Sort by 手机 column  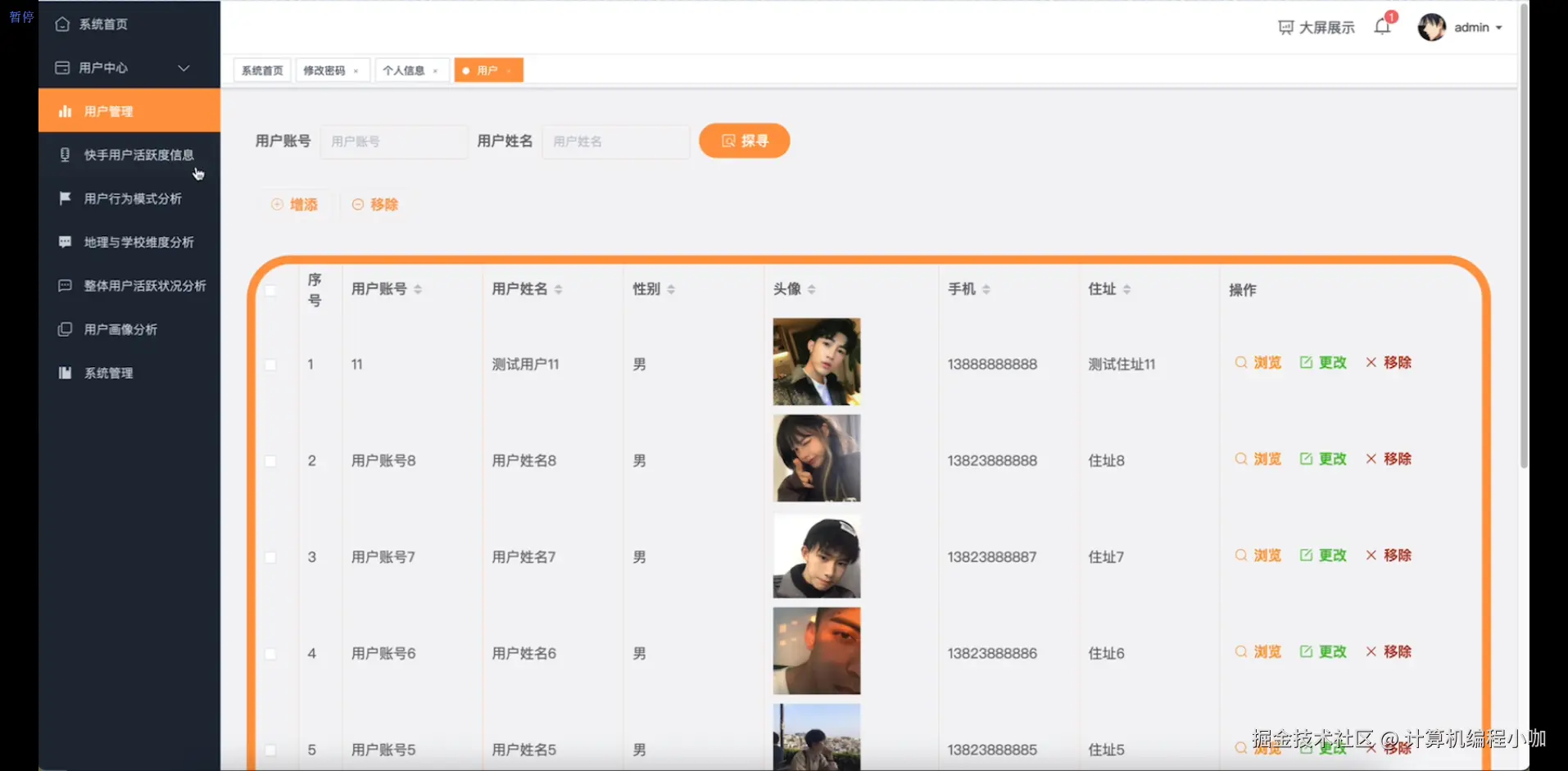[x=986, y=289]
